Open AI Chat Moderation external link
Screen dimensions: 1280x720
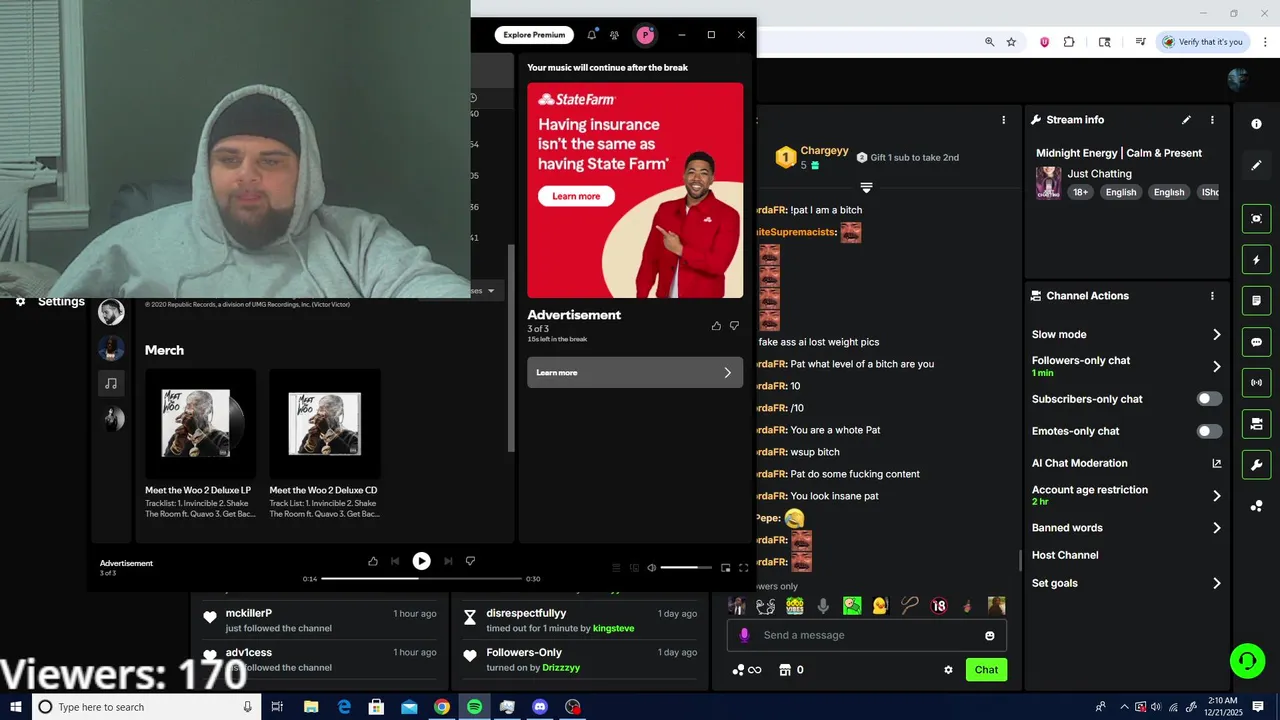(x=1217, y=463)
